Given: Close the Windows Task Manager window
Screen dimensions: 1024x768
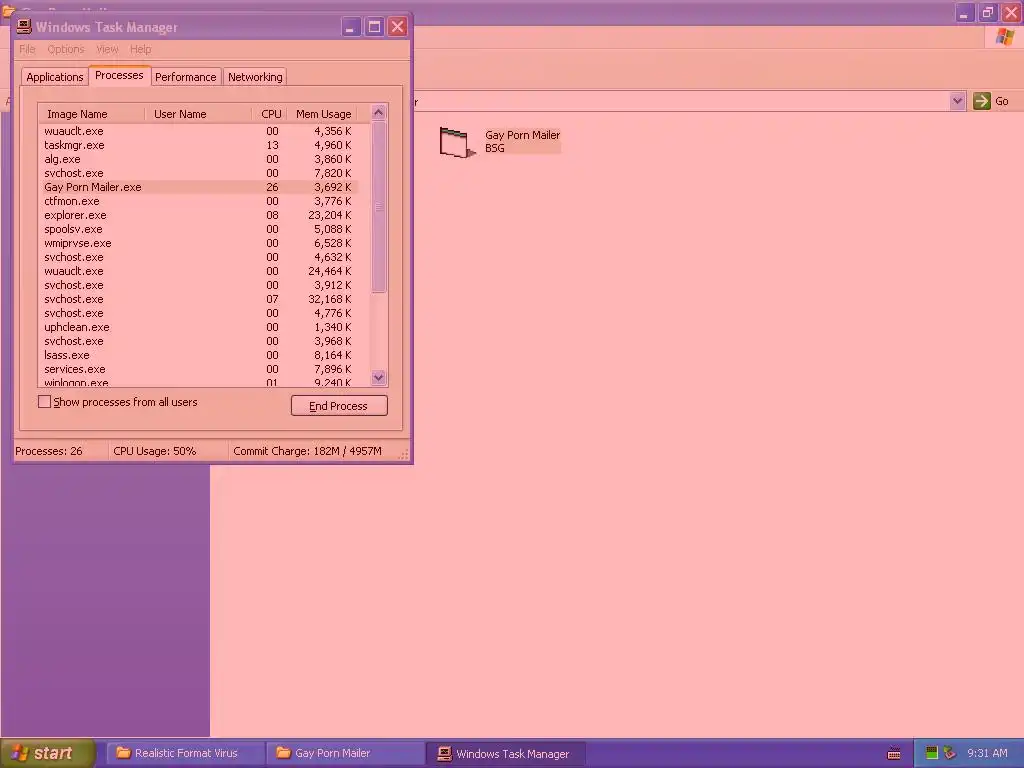Looking at the screenshot, I should (397, 27).
